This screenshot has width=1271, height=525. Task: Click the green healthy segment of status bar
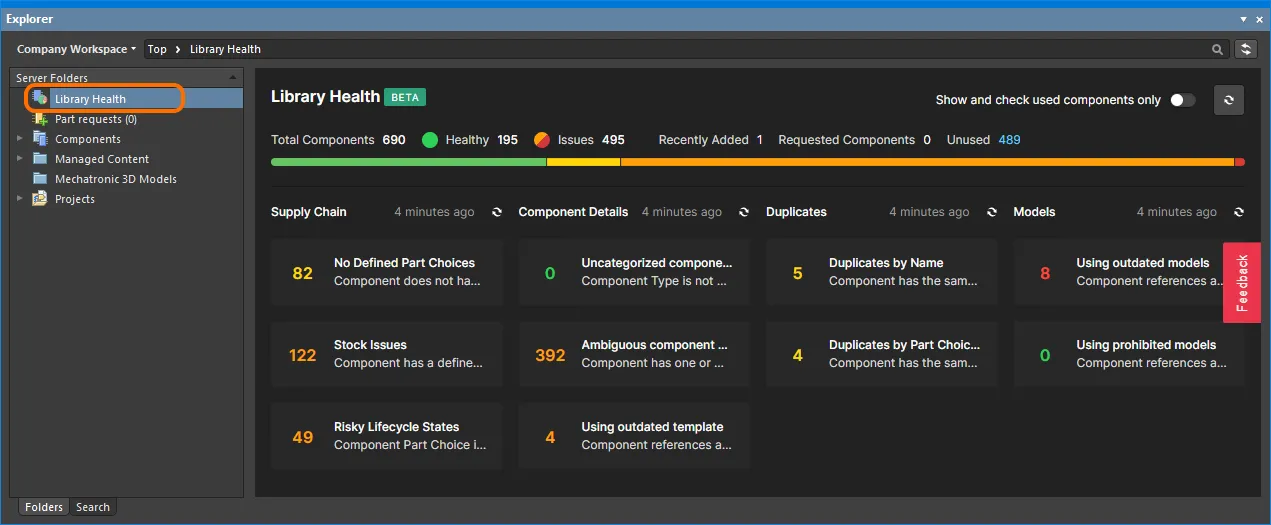[x=408, y=162]
